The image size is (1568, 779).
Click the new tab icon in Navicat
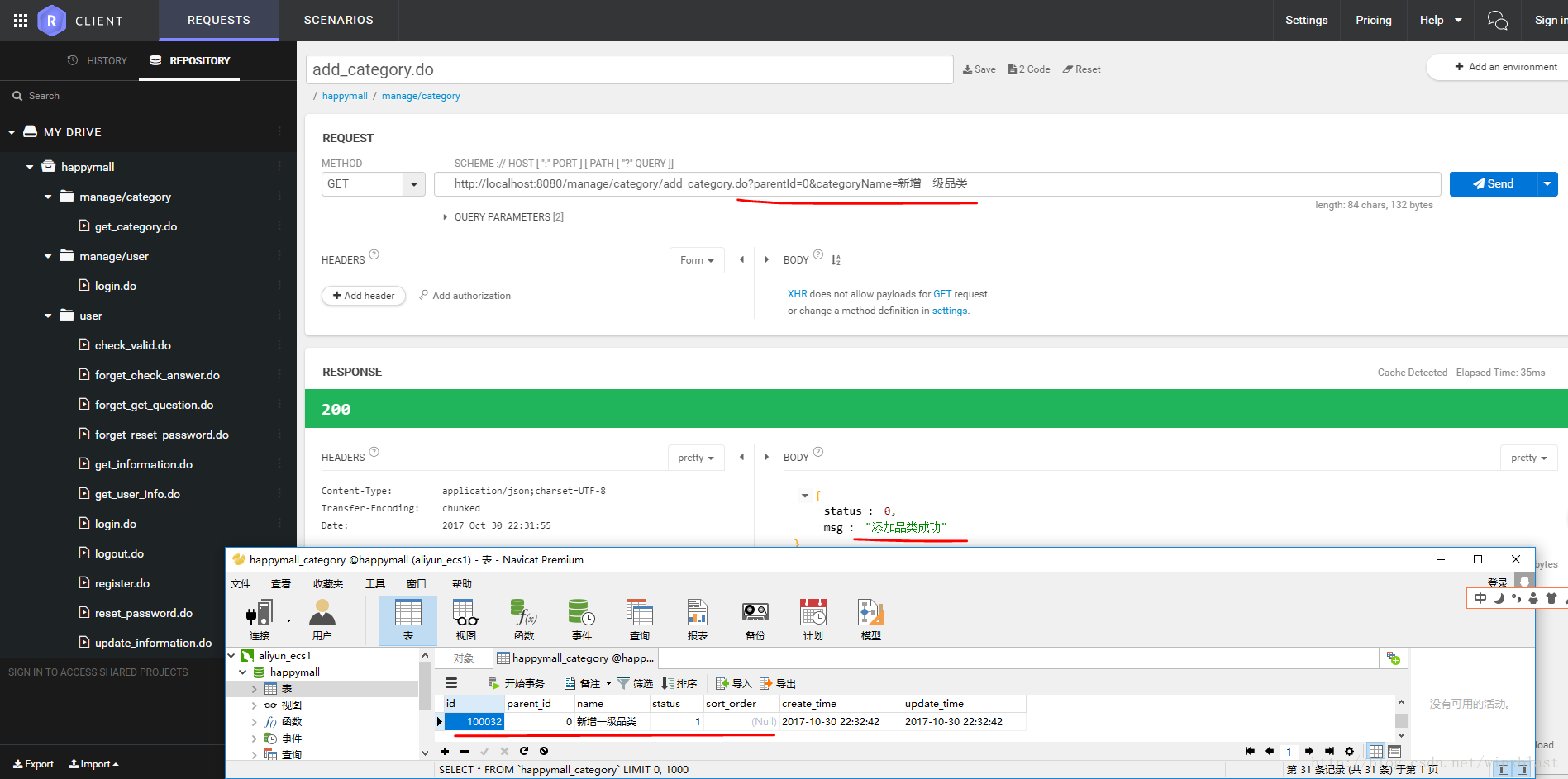(x=1394, y=658)
